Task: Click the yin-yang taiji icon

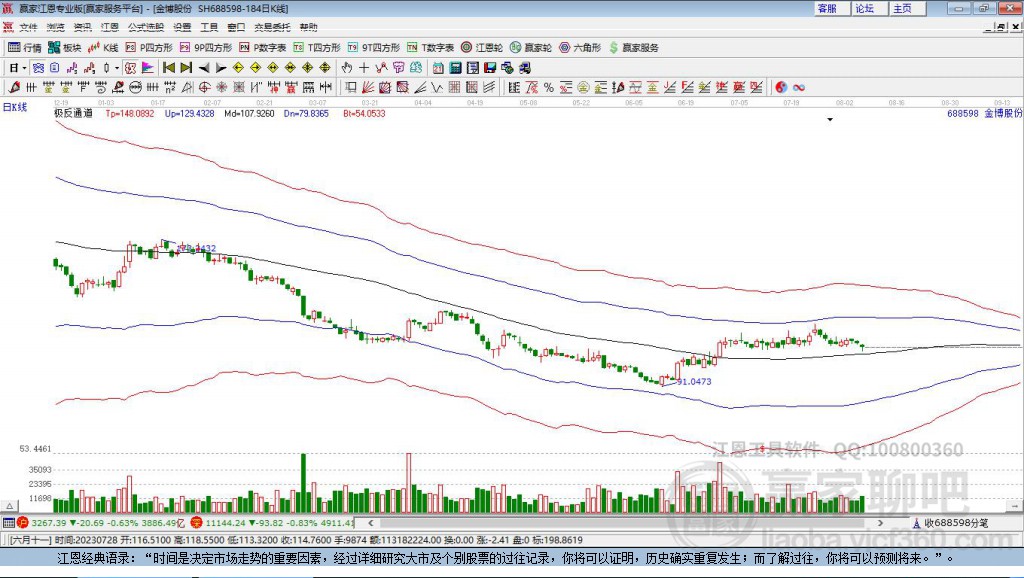Action: [781, 88]
